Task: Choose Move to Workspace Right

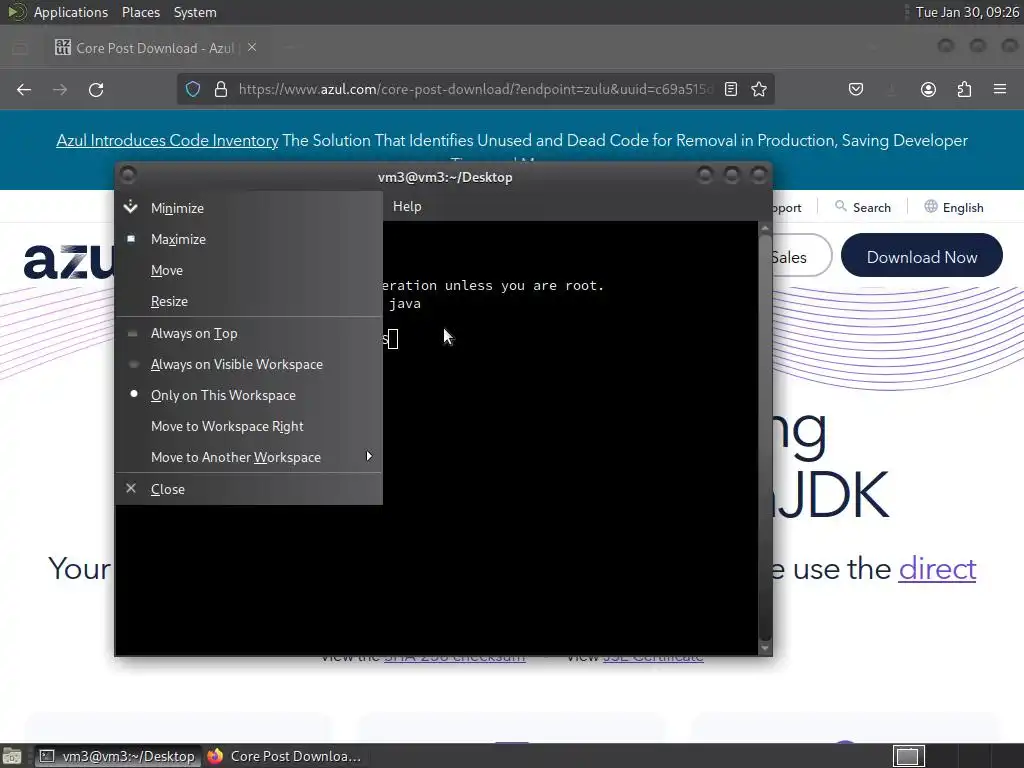Action: click(248, 426)
